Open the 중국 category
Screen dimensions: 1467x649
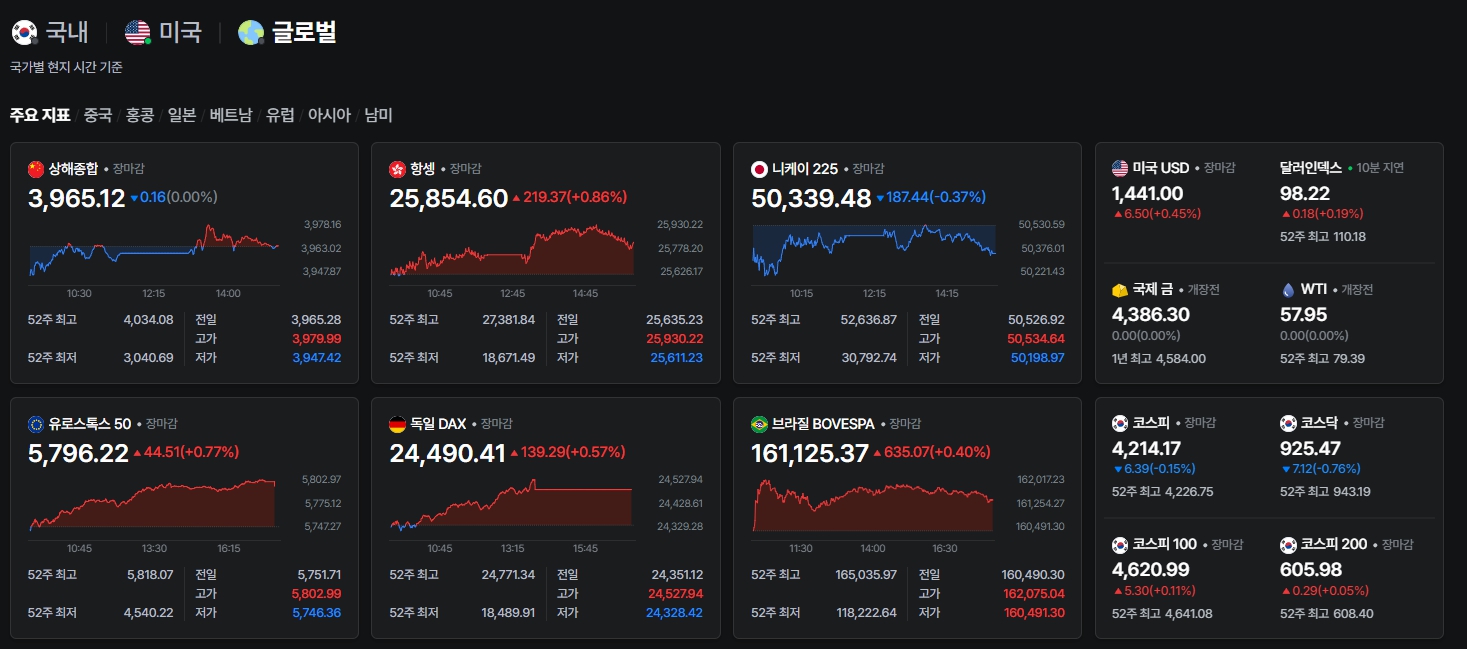pyautogui.click(x=98, y=115)
